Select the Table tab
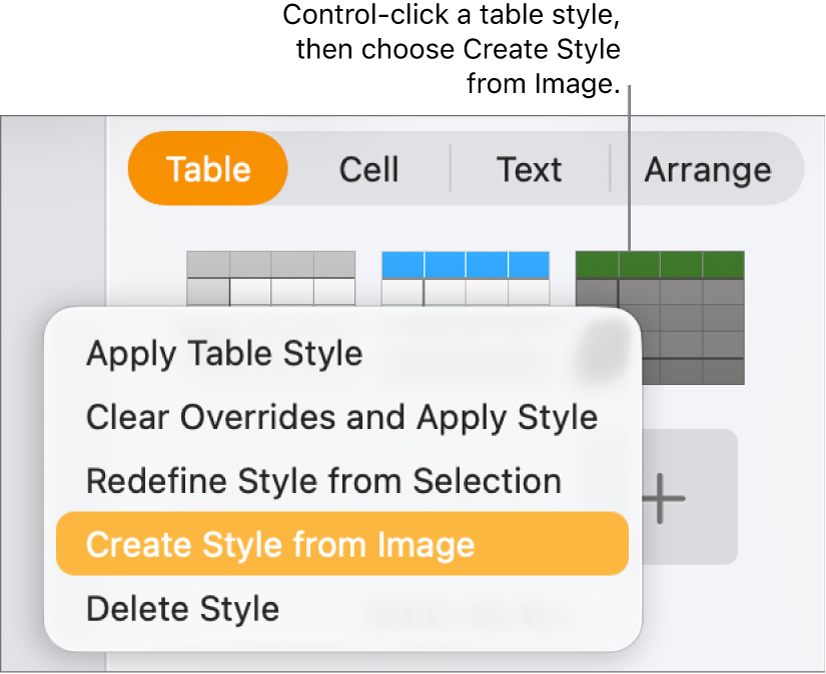 (207, 169)
